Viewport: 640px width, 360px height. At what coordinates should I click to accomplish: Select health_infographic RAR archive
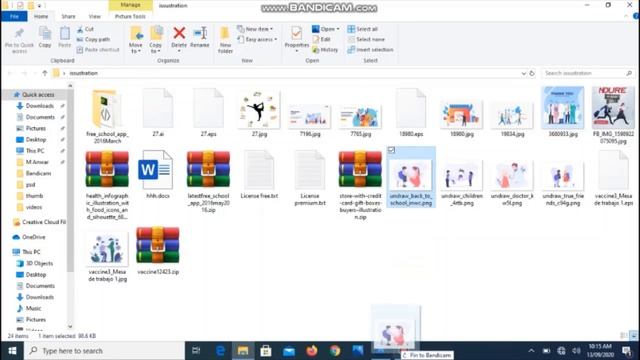107,185
